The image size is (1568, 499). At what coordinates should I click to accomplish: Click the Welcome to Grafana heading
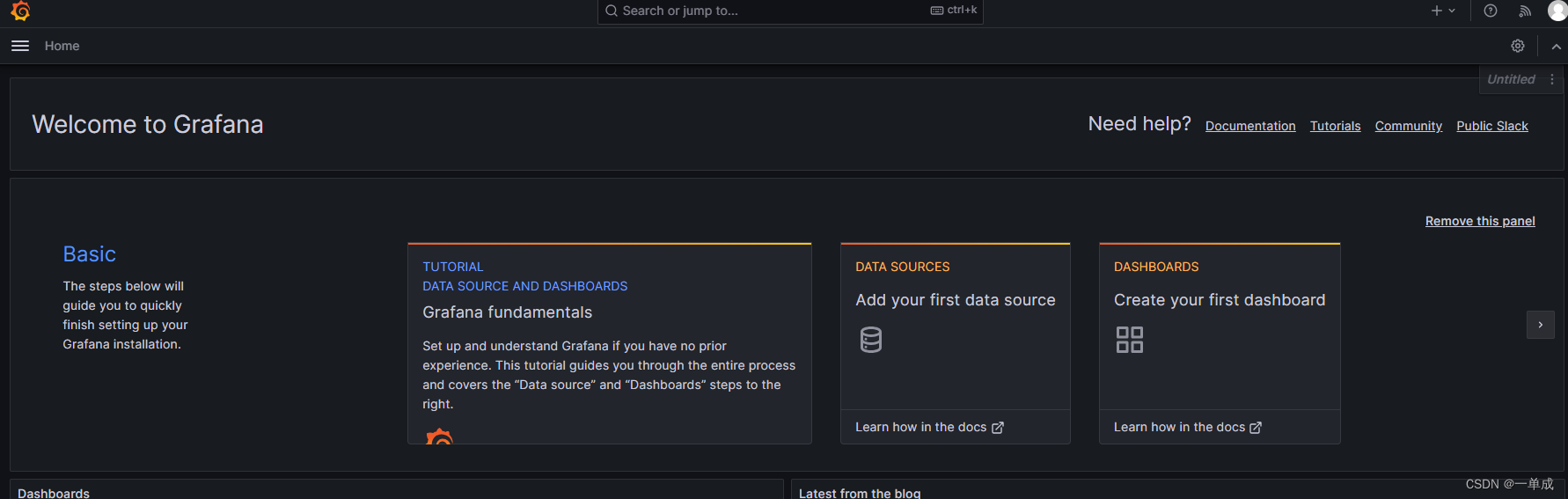pyautogui.click(x=148, y=124)
